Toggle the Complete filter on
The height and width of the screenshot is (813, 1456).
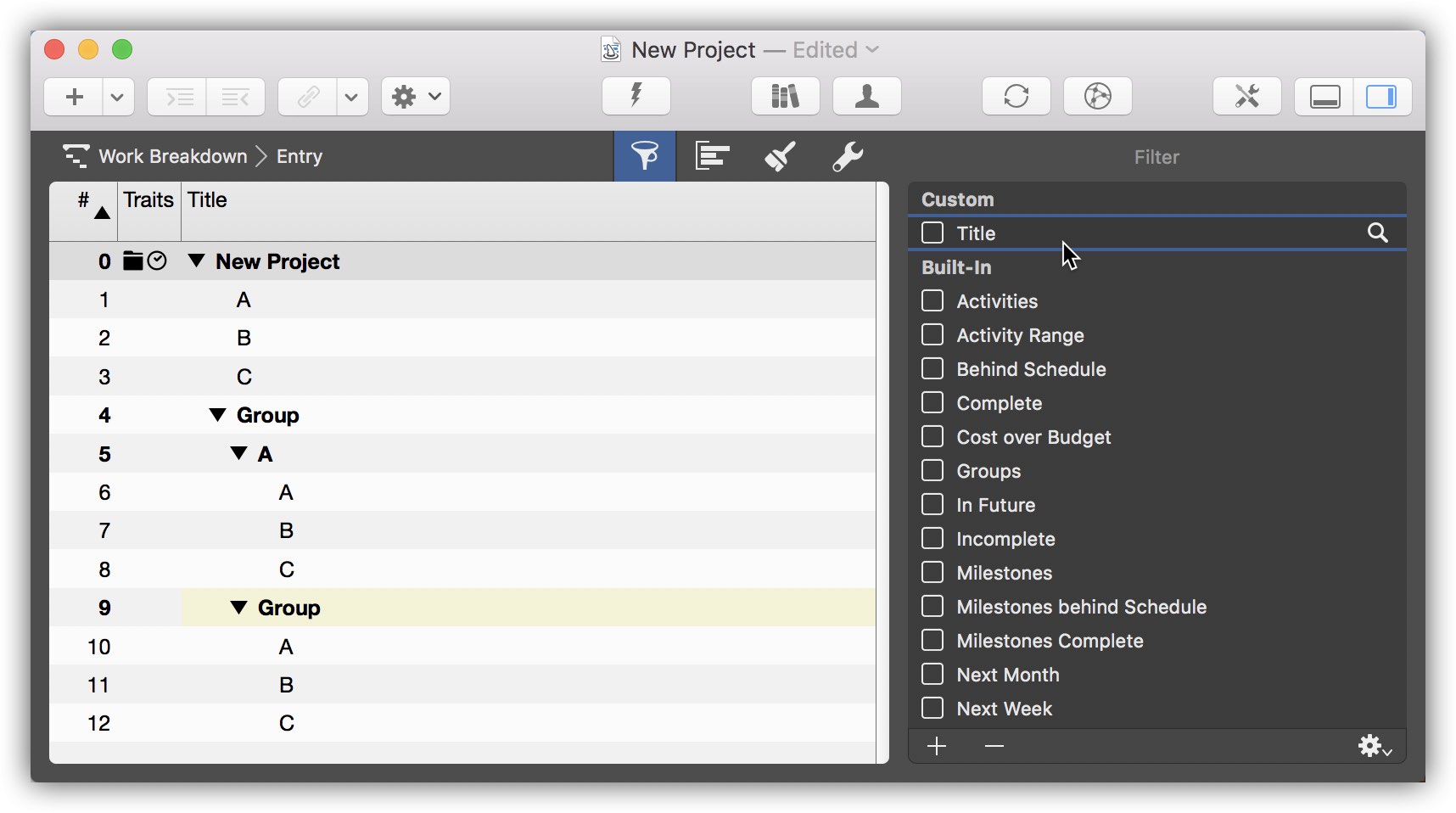933,402
